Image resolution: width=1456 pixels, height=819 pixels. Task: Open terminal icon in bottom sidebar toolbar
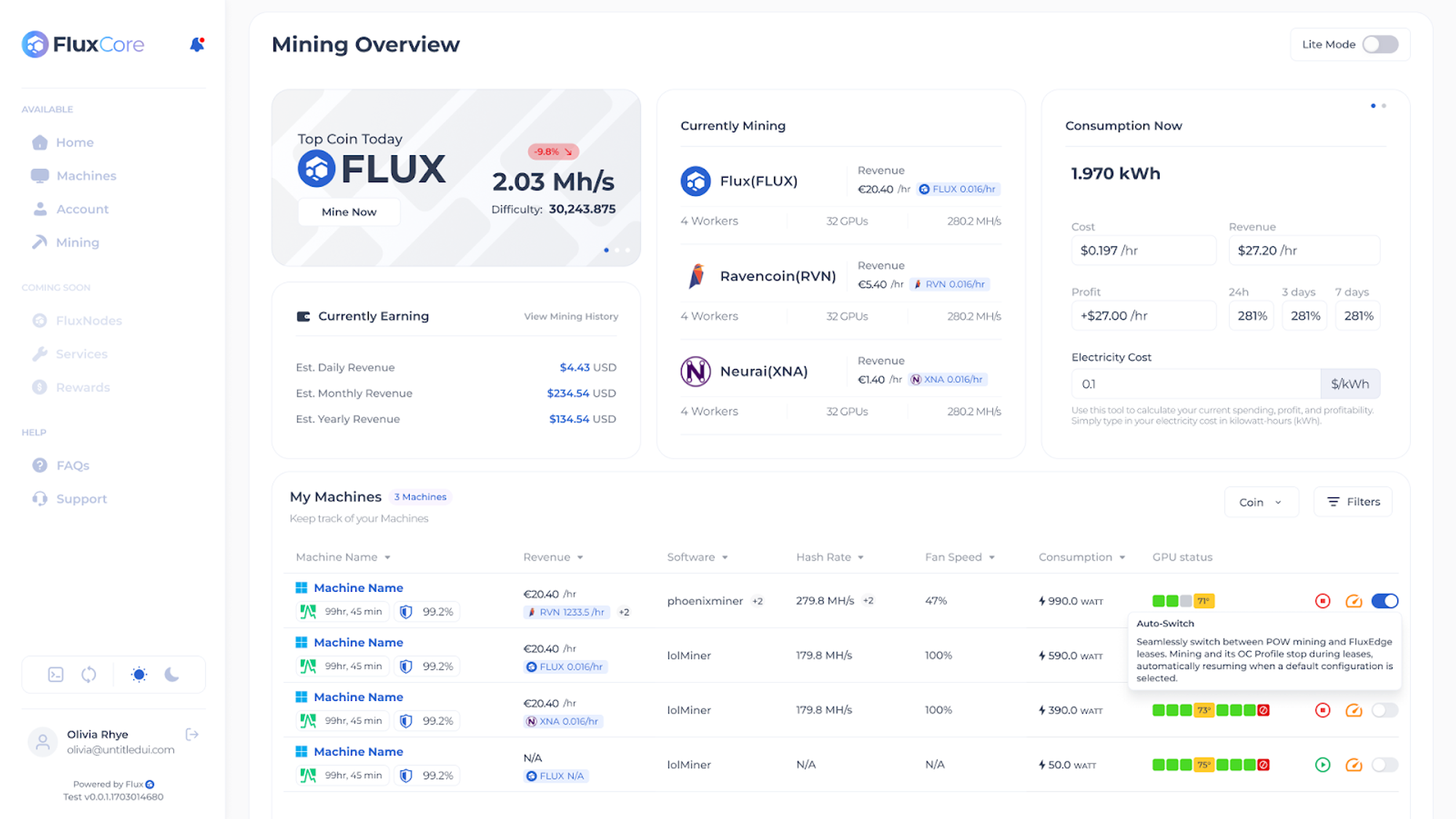coord(56,674)
